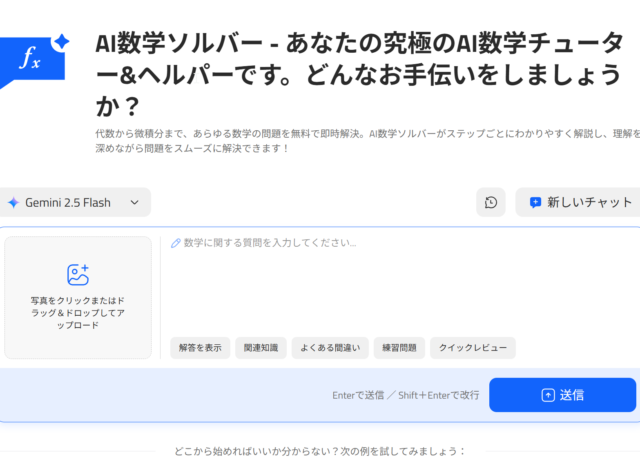640x475 pixels.
Task: Click the plus chat bubble icon
Action: point(535,202)
